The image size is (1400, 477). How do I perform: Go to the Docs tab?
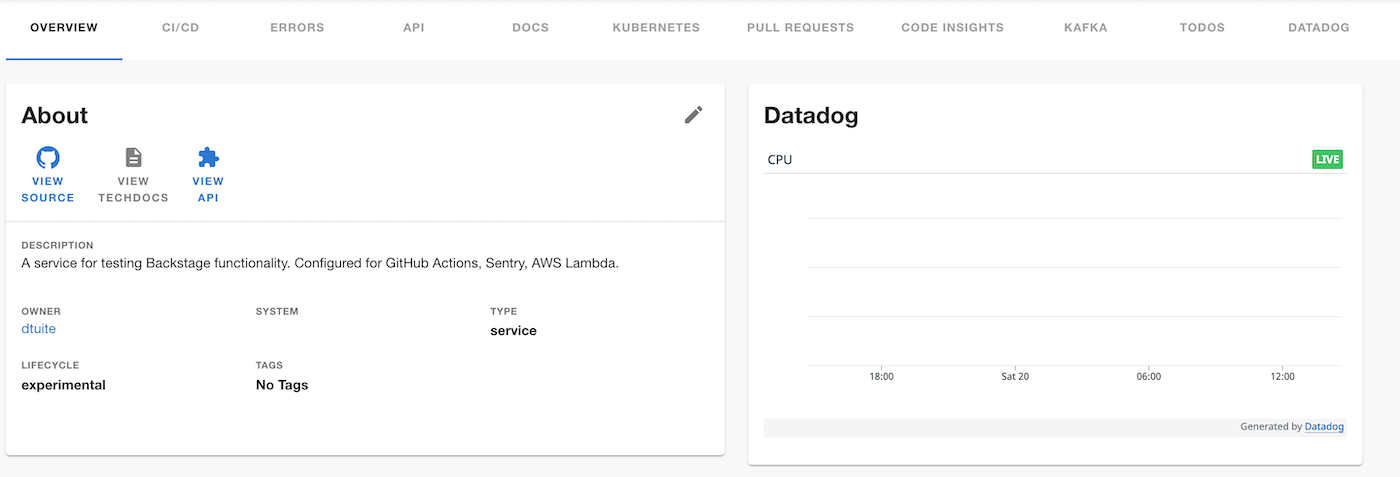[x=530, y=28]
